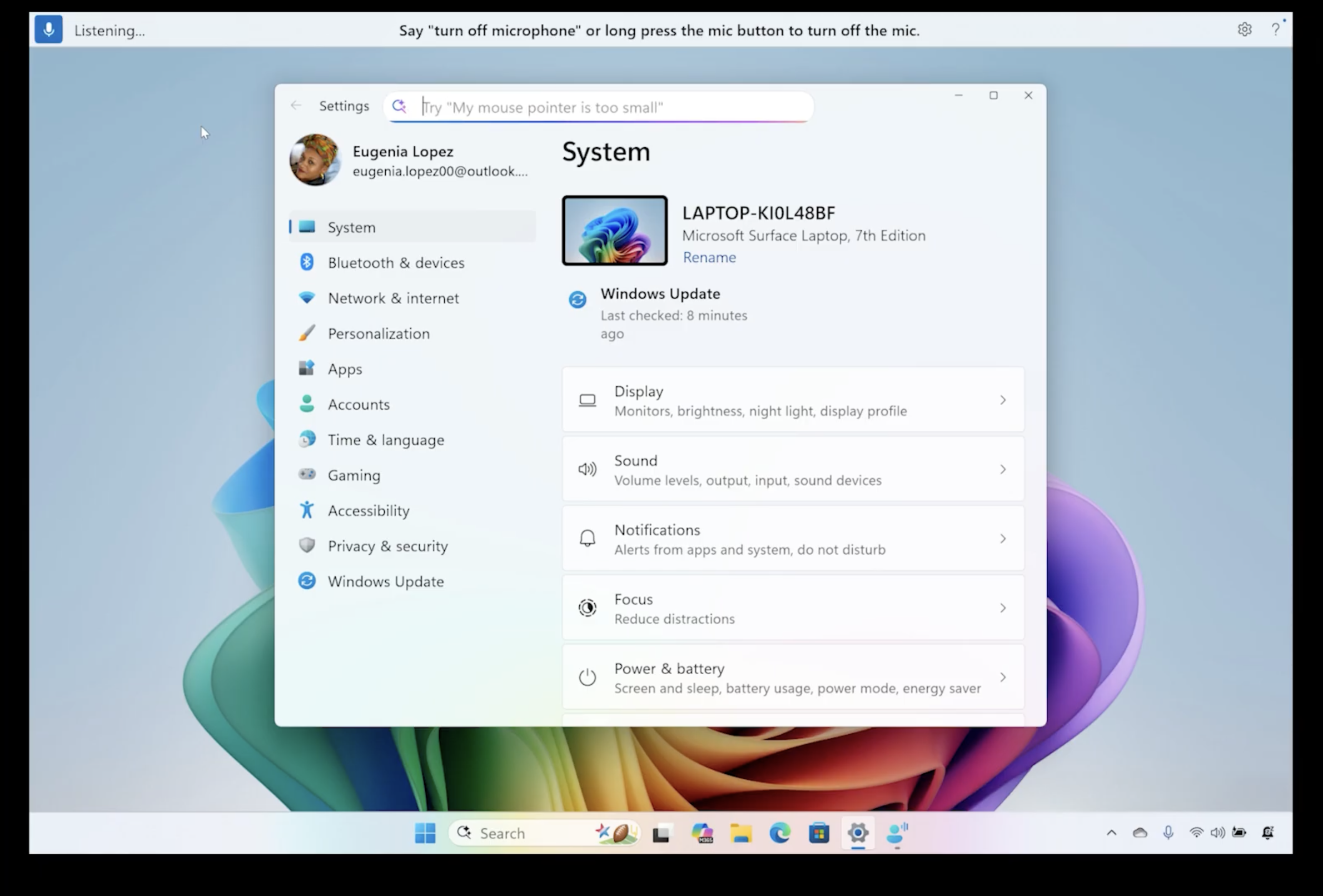The image size is (1323, 896).
Task: Click the eugenia.lopez00@outlook email text
Action: click(x=440, y=171)
